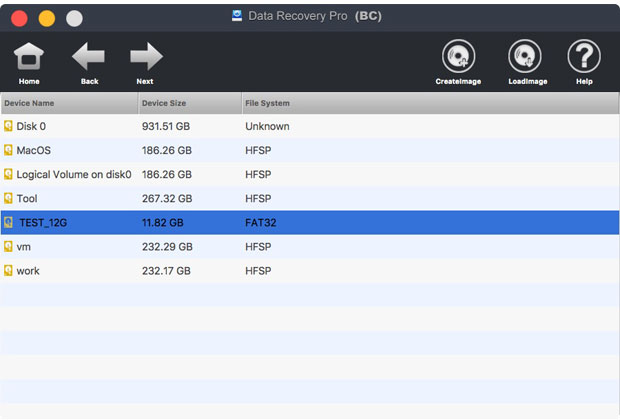The width and height of the screenshot is (620, 420).
Task: Select the Disk 0 device
Action: [31, 126]
